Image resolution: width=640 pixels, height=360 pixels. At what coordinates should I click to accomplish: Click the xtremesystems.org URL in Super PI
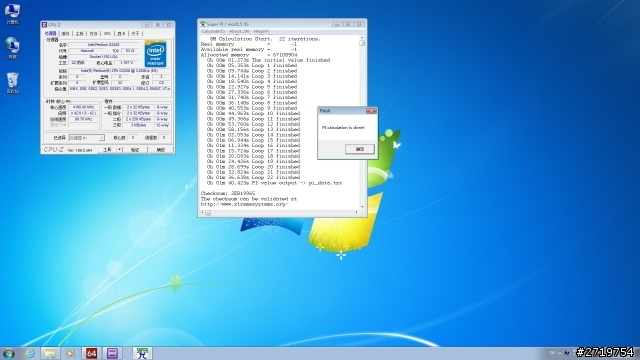click(x=244, y=204)
